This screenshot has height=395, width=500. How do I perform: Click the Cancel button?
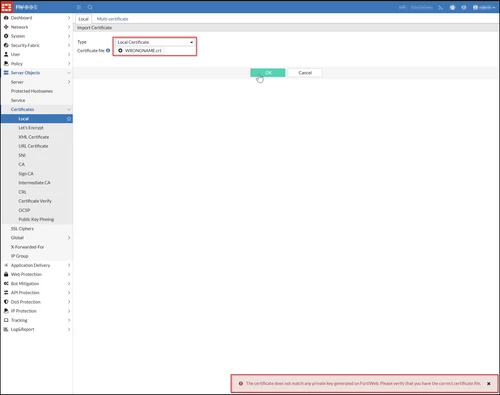click(305, 73)
